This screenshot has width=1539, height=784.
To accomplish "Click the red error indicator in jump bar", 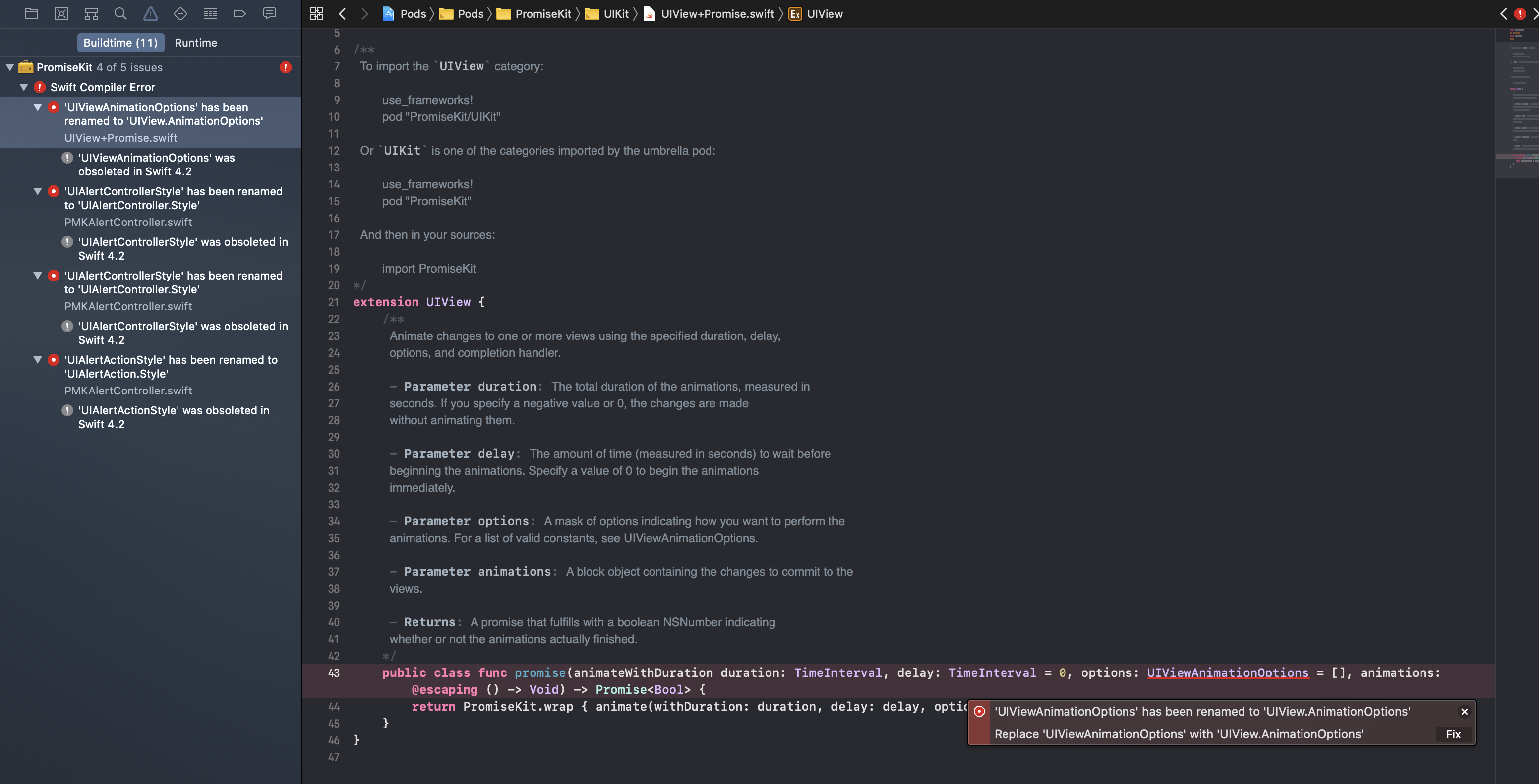I will 1520,14.
